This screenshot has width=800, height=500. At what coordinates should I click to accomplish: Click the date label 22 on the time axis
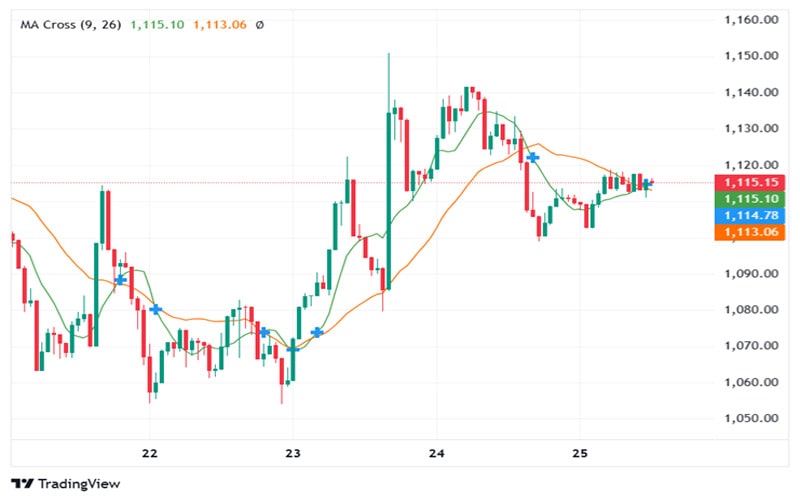tap(150, 453)
